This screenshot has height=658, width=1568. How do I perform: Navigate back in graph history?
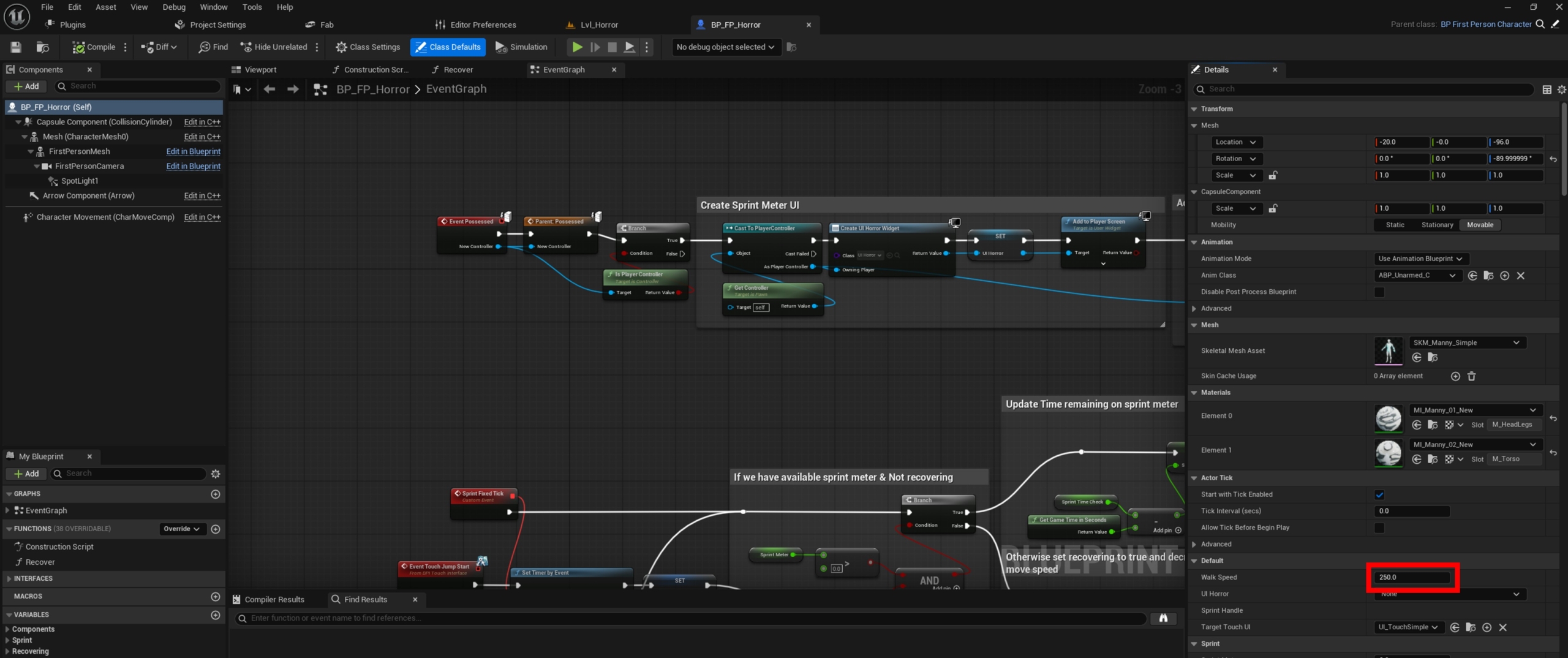[x=269, y=89]
